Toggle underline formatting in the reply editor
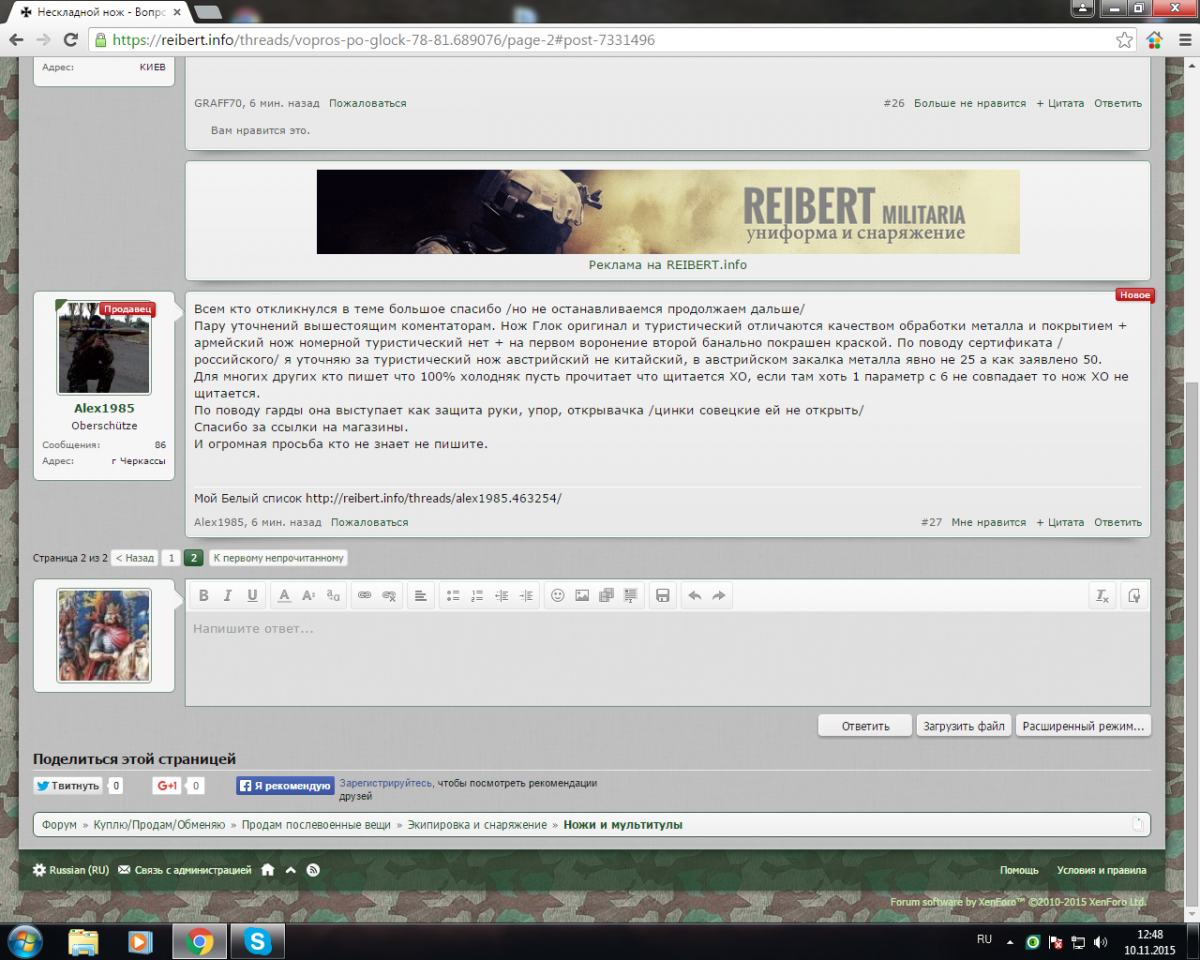1200x960 pixels. click(252, 596)
